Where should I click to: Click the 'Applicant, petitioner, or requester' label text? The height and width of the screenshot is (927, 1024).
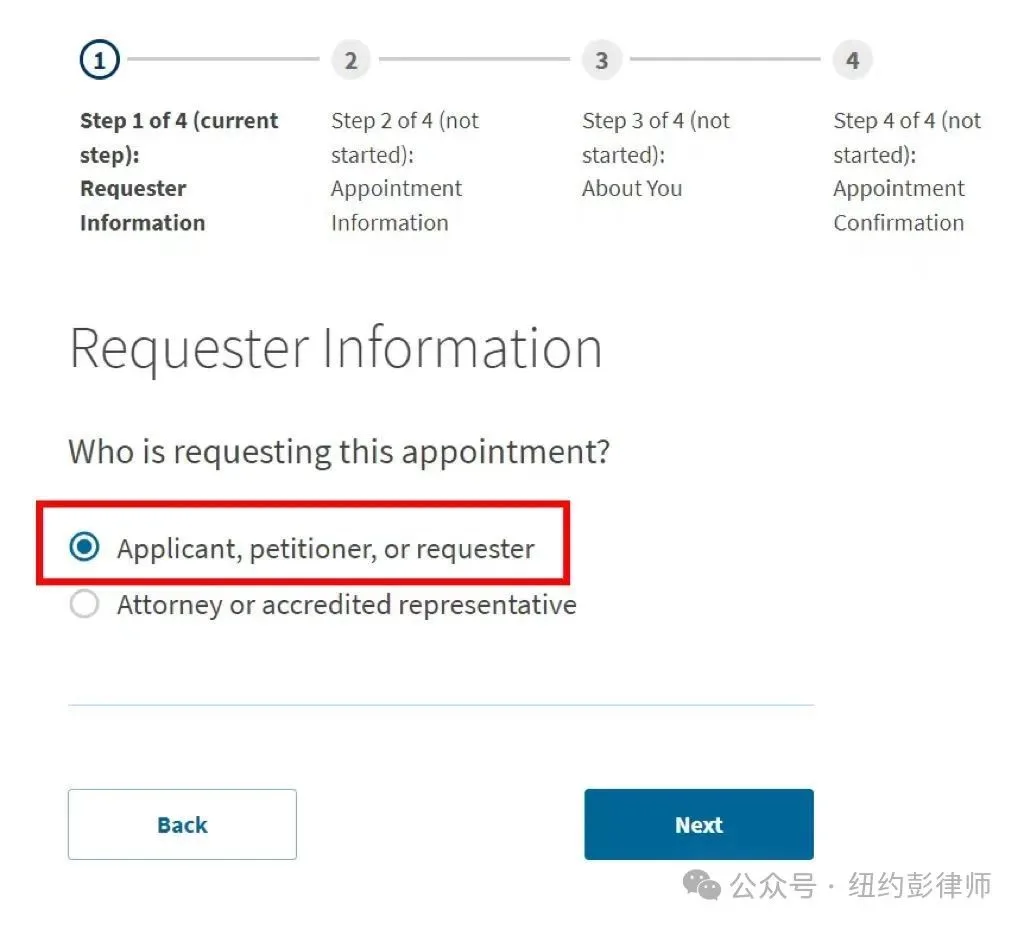pyautogui.click(x=326, y=549)
